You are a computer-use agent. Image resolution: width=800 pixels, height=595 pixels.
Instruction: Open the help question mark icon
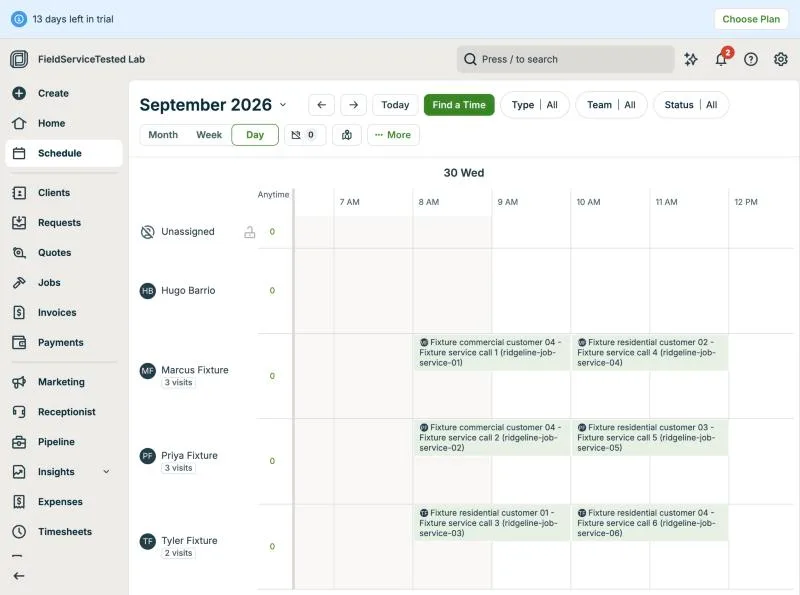click(751, 59)
